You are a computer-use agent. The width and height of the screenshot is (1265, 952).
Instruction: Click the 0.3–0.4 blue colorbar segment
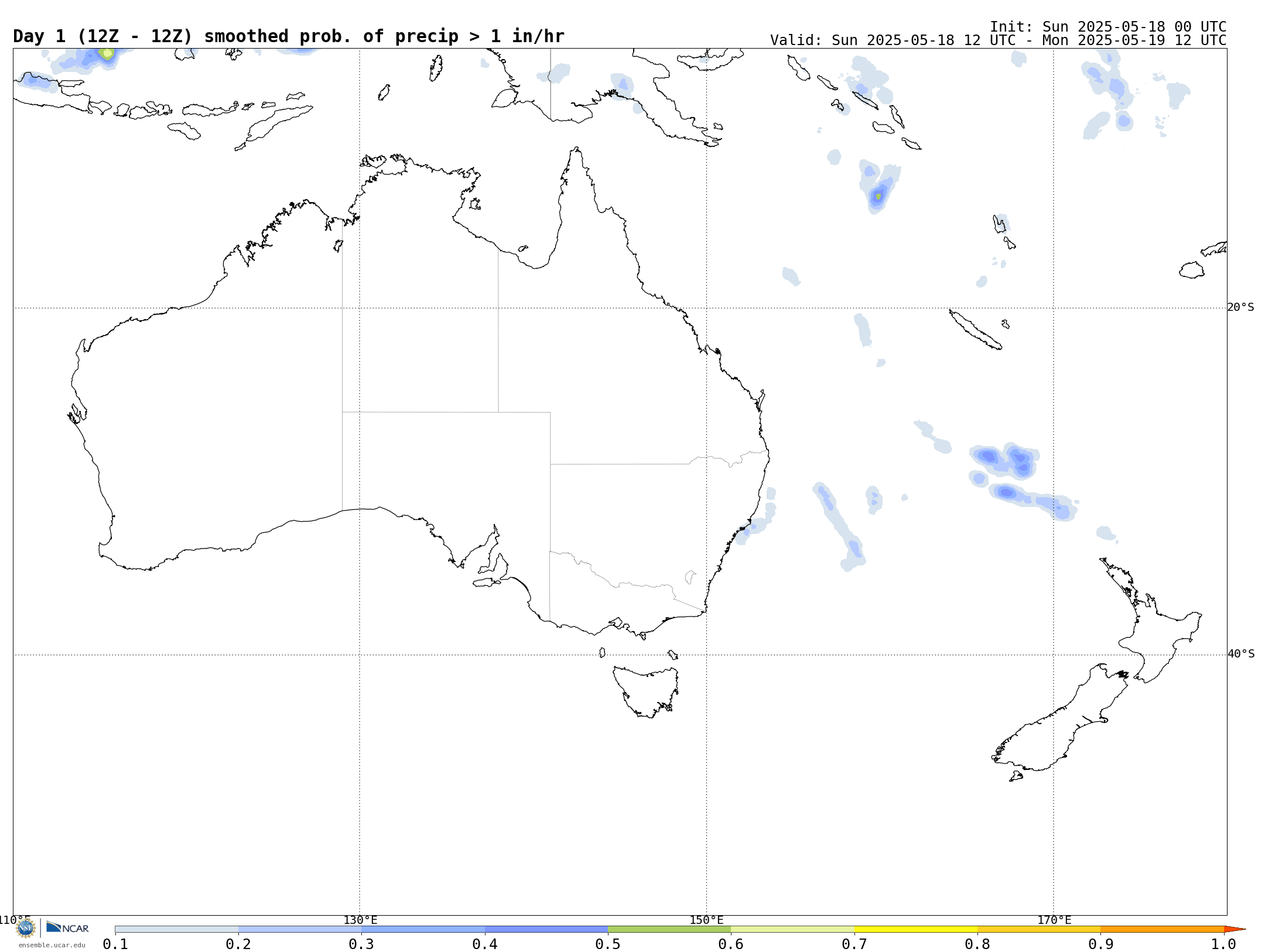point(423,929)
